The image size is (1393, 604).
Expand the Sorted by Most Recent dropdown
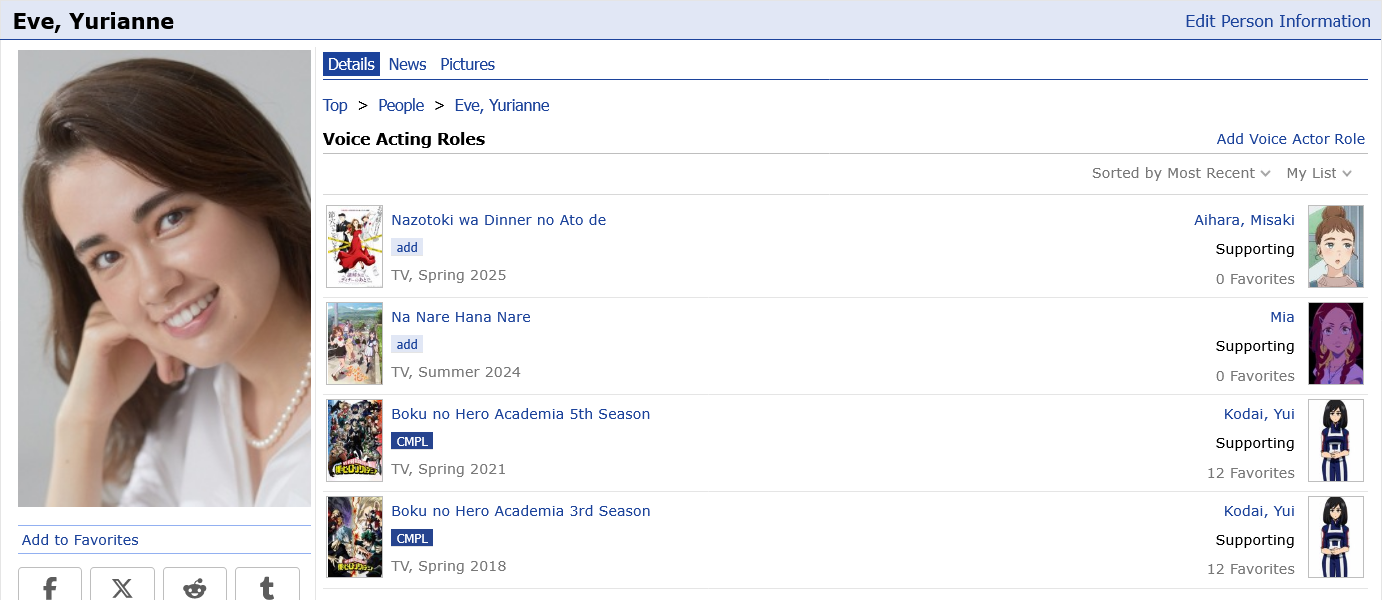1181,173
